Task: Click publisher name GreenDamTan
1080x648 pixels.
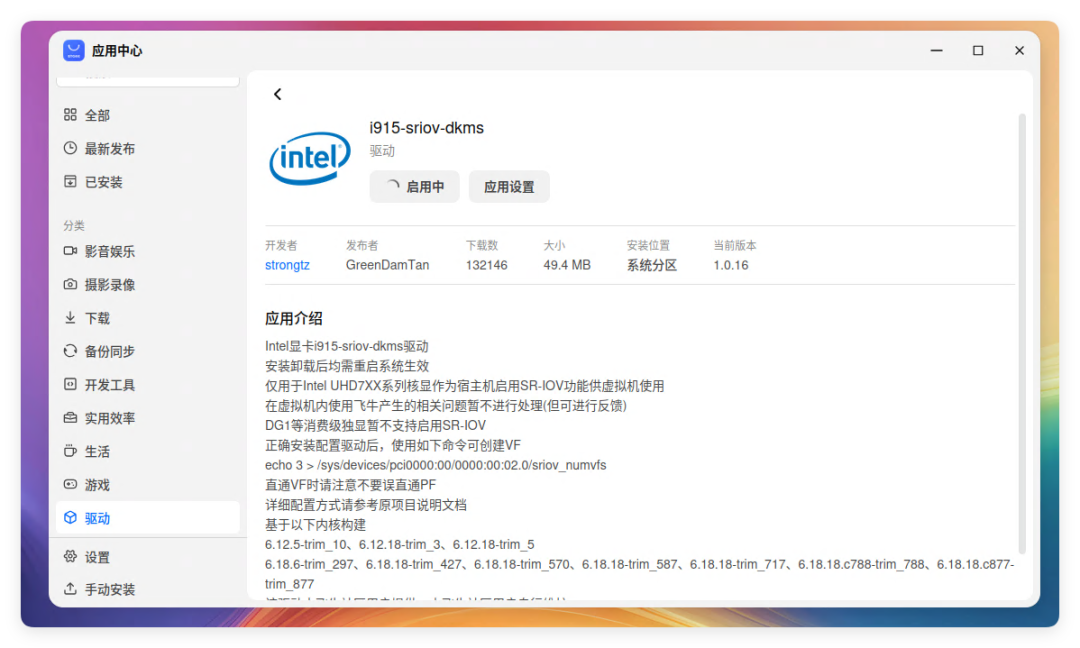Action: click(x=387, y=265)
